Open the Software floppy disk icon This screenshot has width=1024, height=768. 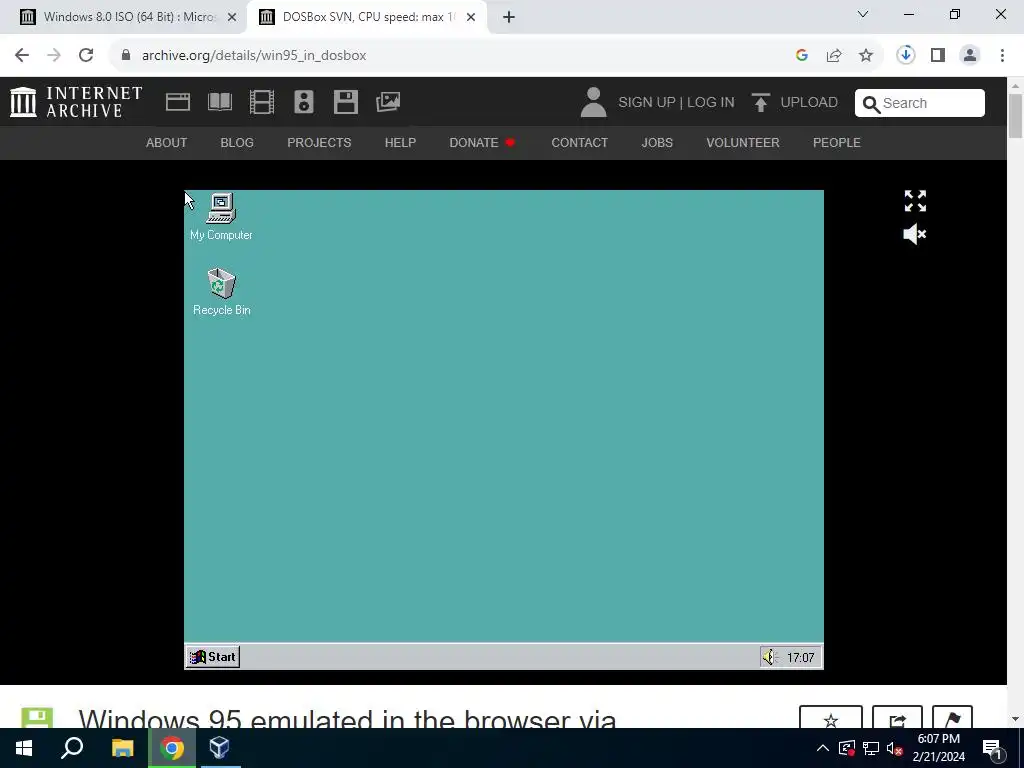pos(345,102)
